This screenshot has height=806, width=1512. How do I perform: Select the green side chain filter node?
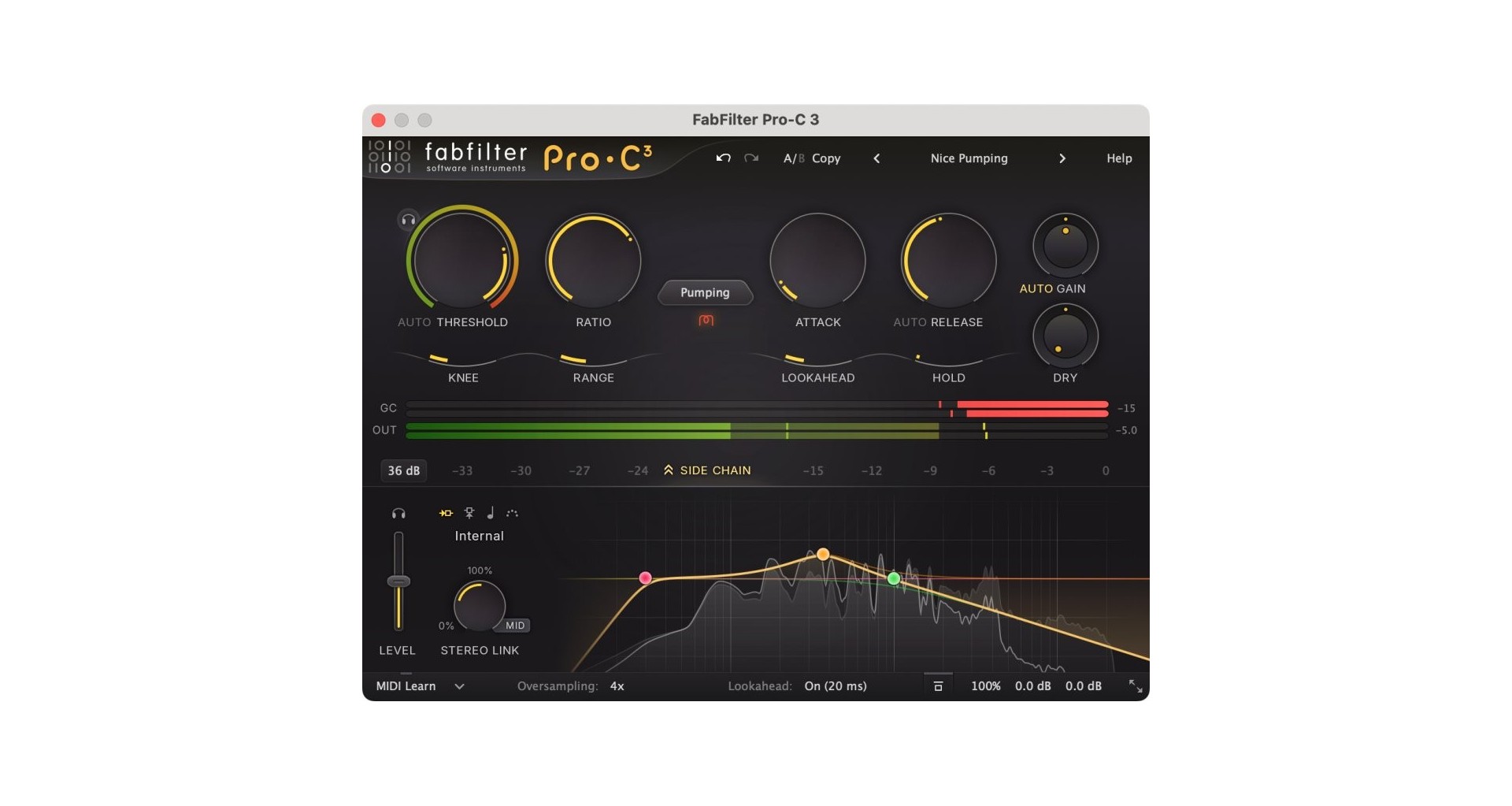894,579
